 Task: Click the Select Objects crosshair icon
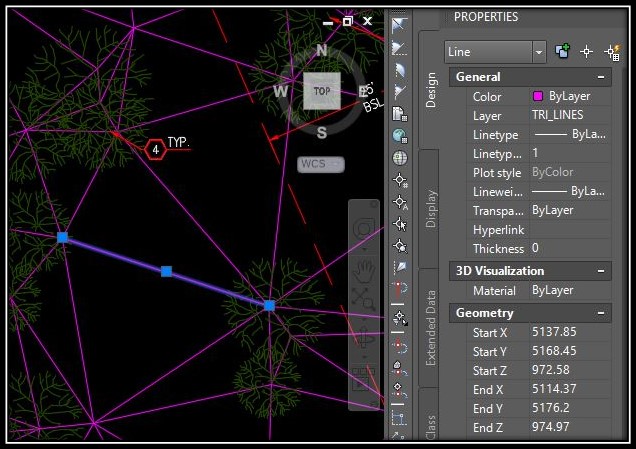pyautogui.click(x=586, y=52)
